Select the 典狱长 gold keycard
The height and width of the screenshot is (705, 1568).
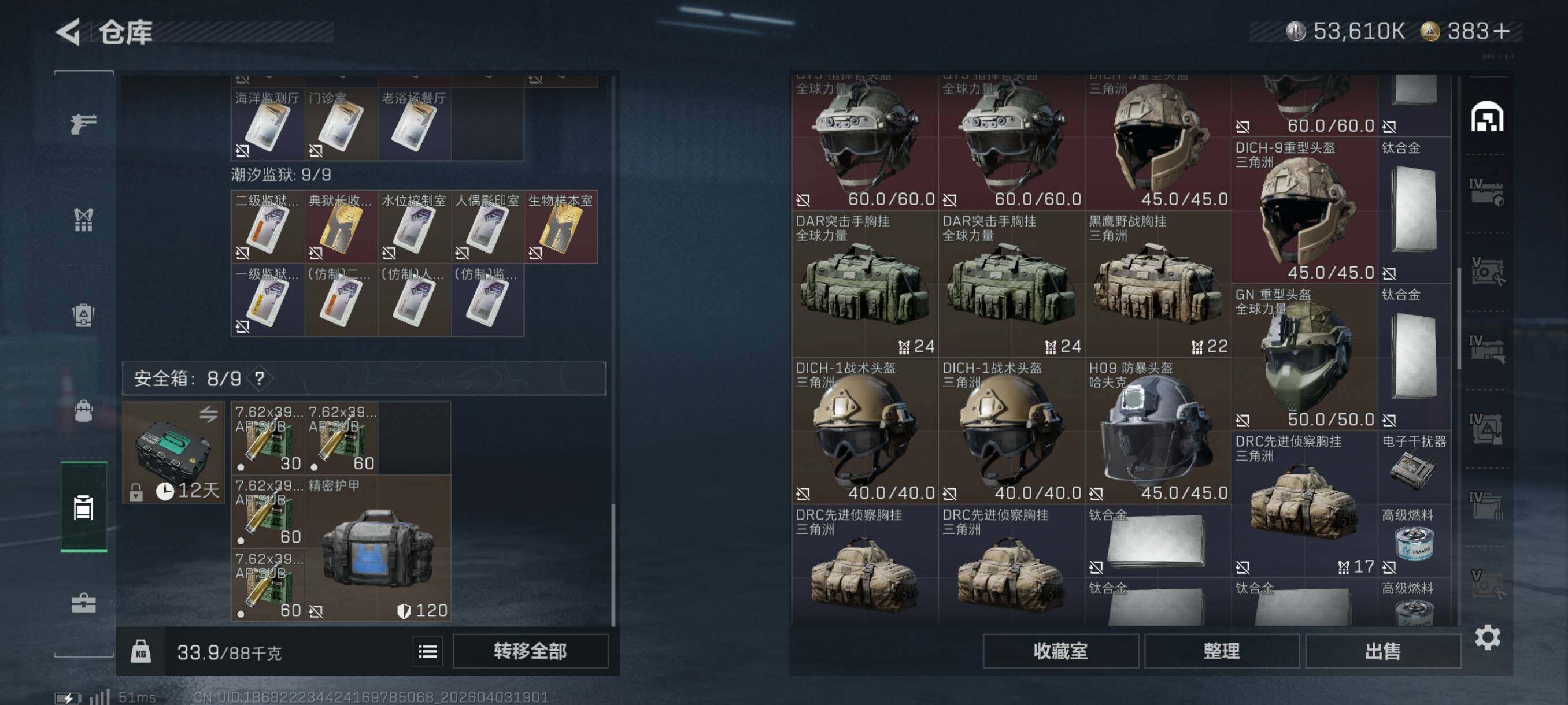[341, 227]
